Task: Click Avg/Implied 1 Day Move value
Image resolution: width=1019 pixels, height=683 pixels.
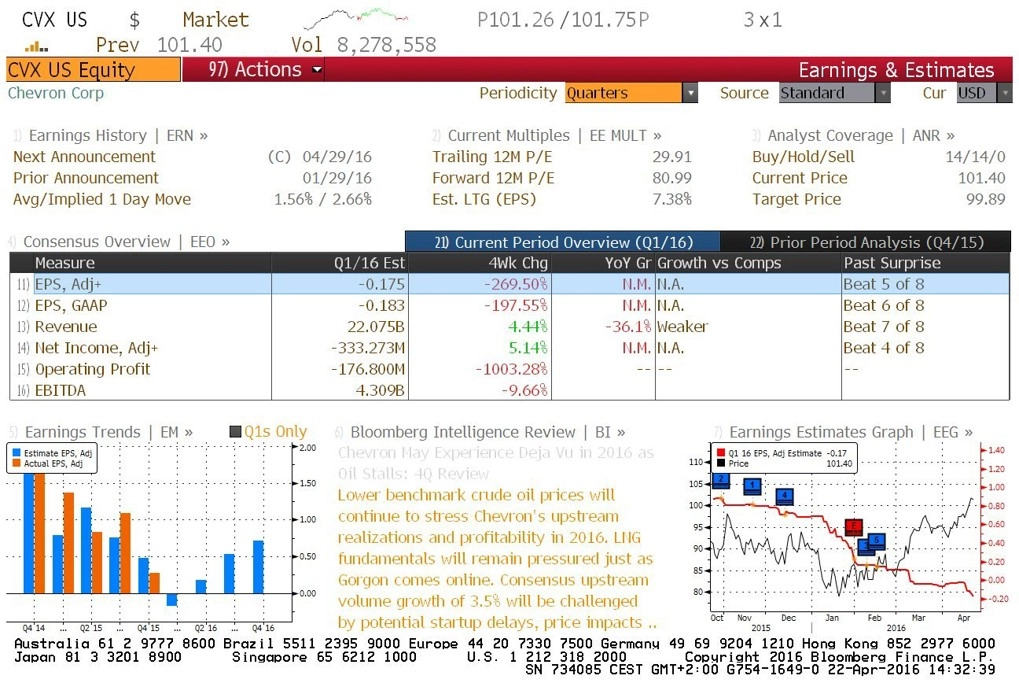Action: (x=323, y=200)
